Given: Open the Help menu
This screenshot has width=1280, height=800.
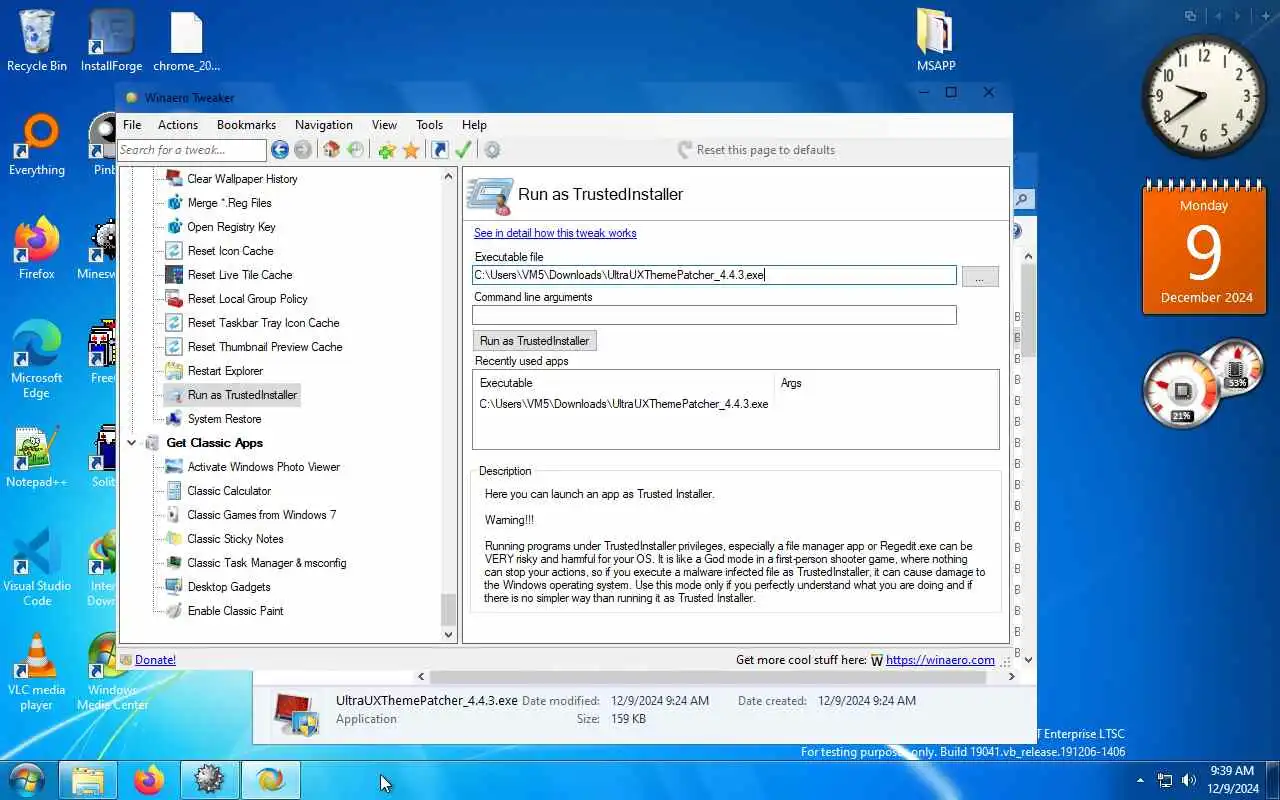Looking at the screenshot, I should (474, 125).
